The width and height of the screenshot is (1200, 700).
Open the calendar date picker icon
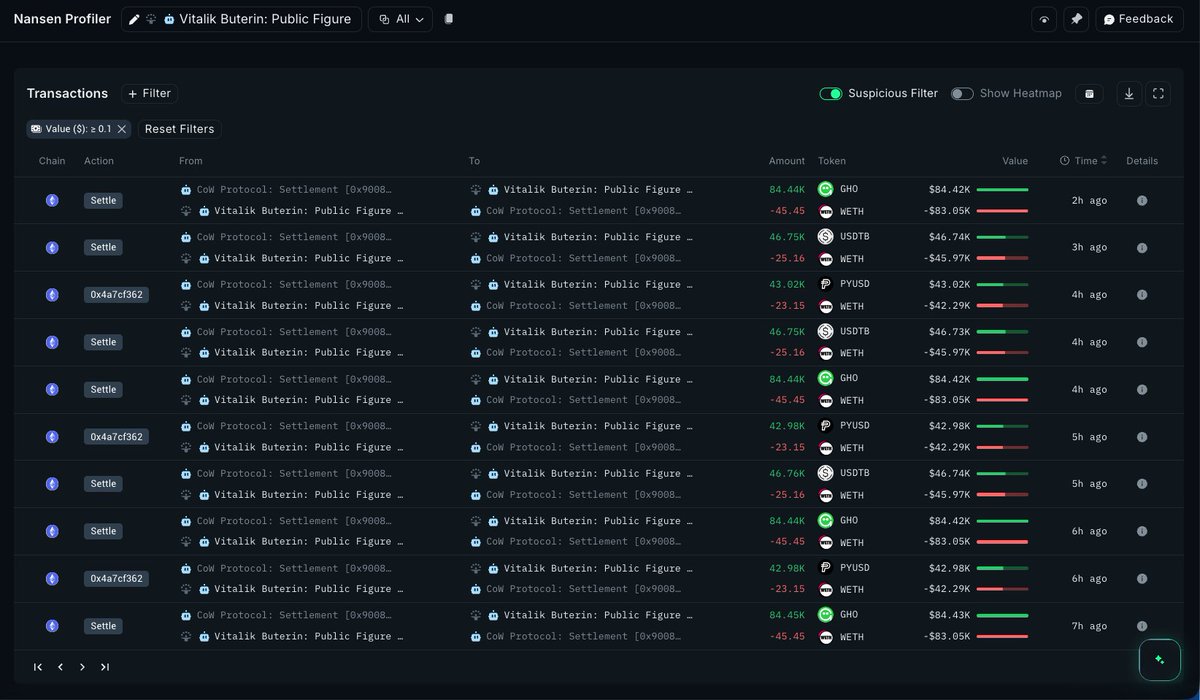pyautogui.click(x=1089, y=93)
